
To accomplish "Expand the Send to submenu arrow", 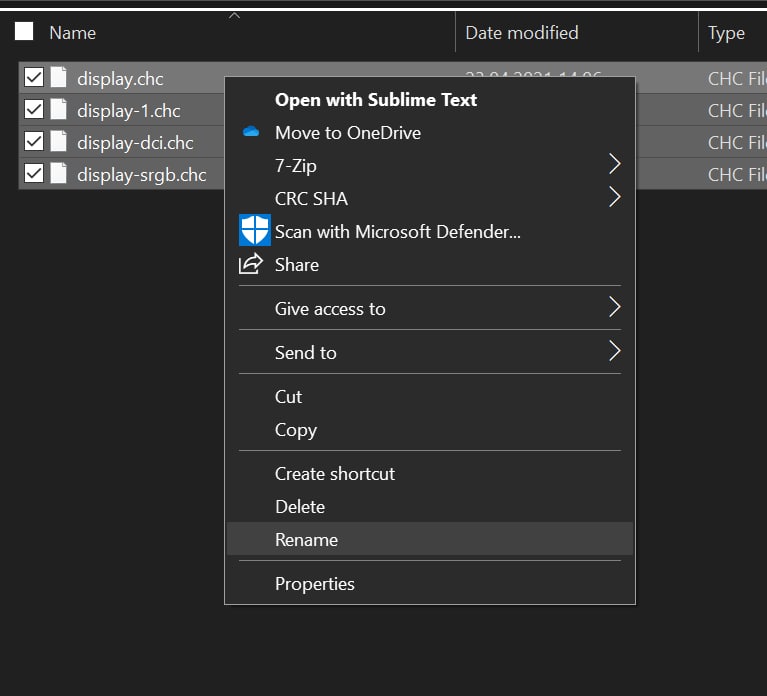I will coord(615,351).
